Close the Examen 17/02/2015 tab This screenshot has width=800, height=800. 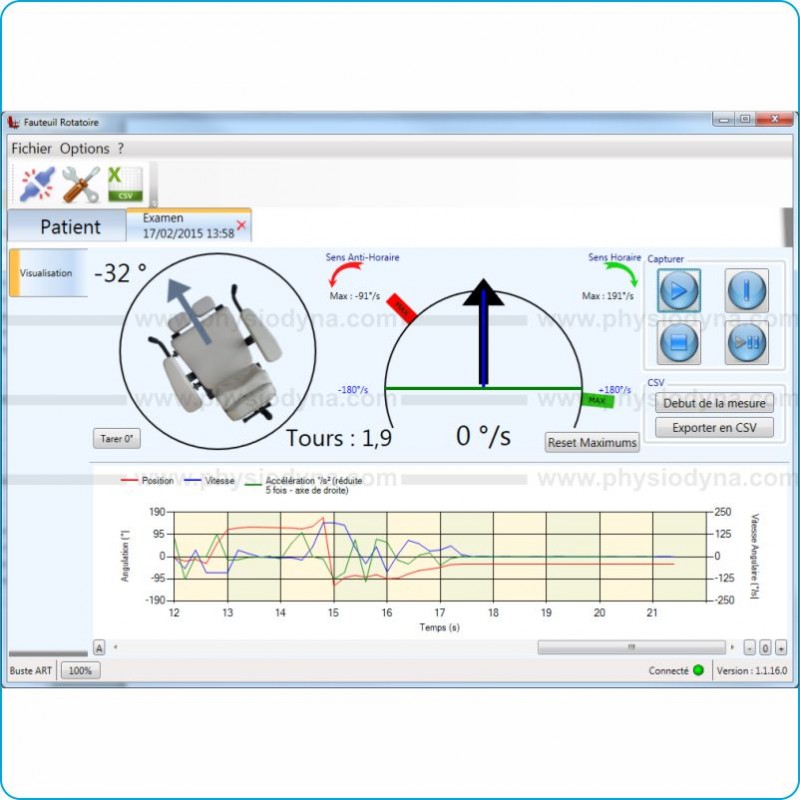coord(241,225)
